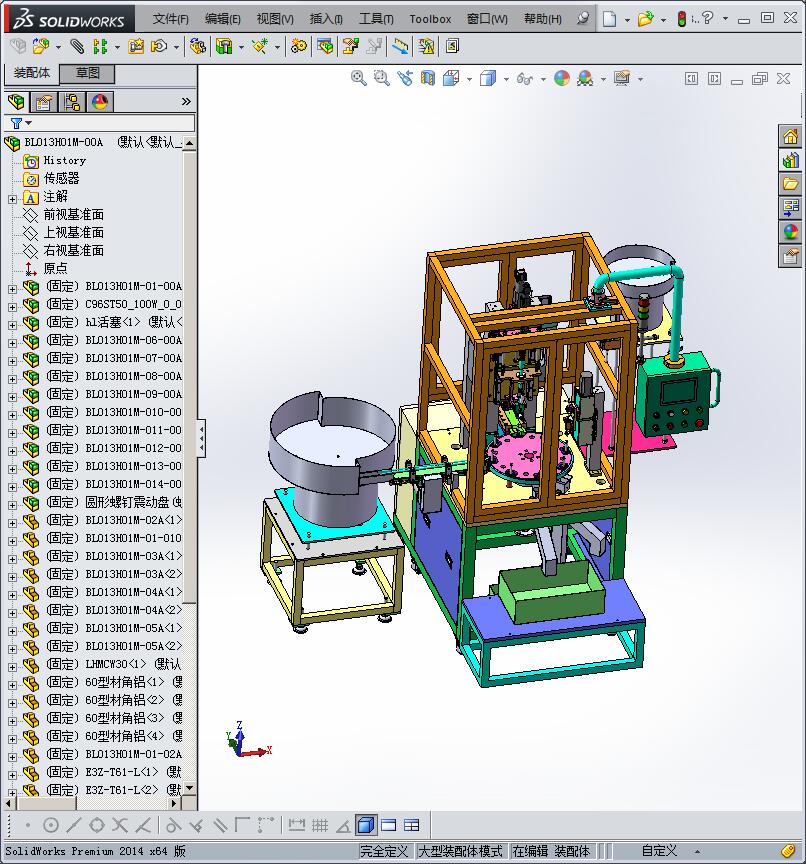Screen dimensions: 806x864
Task: Click the Apply Scene icon
Action: click(585, 78)
